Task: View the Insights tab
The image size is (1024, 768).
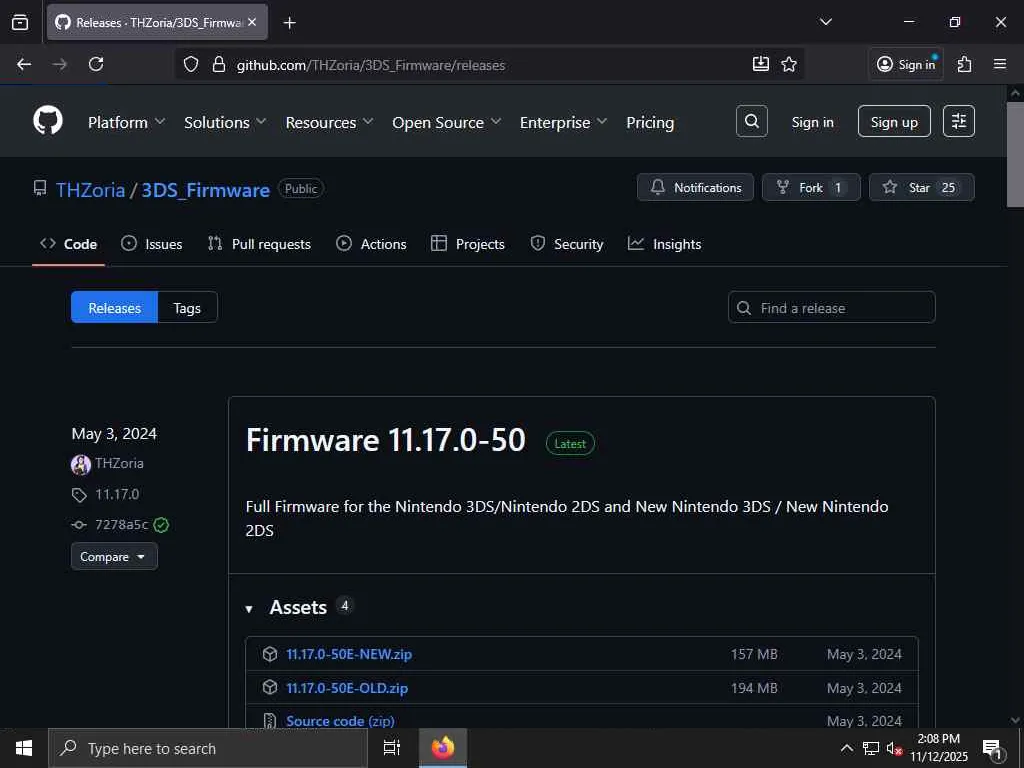Action: [x=665, y=244]
